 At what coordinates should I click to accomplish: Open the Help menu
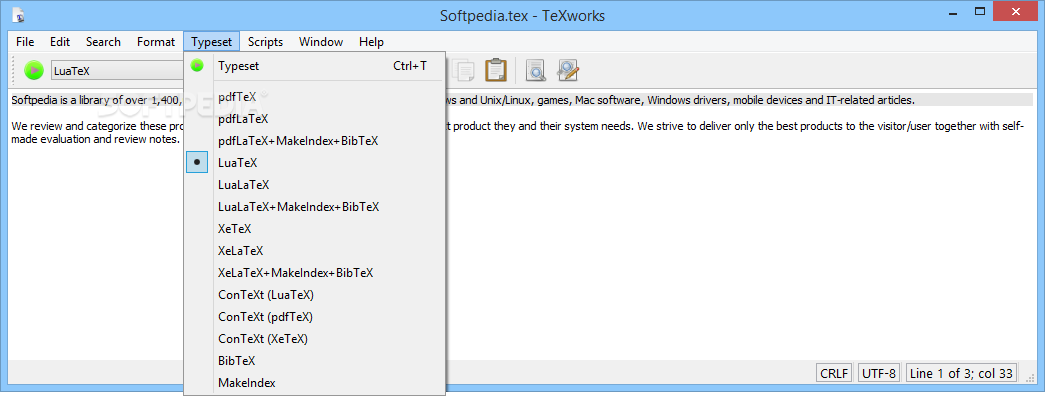point(371,42)
